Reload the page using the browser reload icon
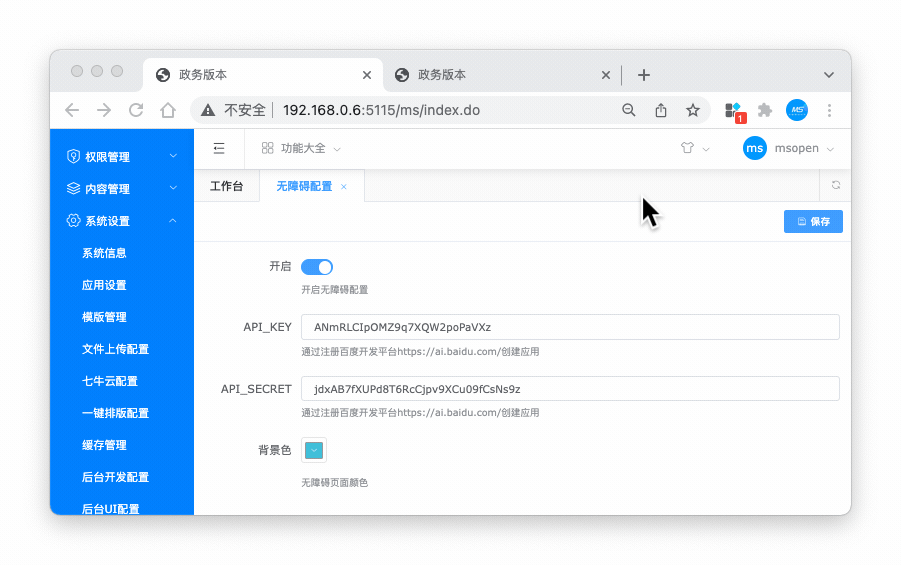Image resolution: width=901 pixels, height=565 pixels. click(x=136, y=110)
